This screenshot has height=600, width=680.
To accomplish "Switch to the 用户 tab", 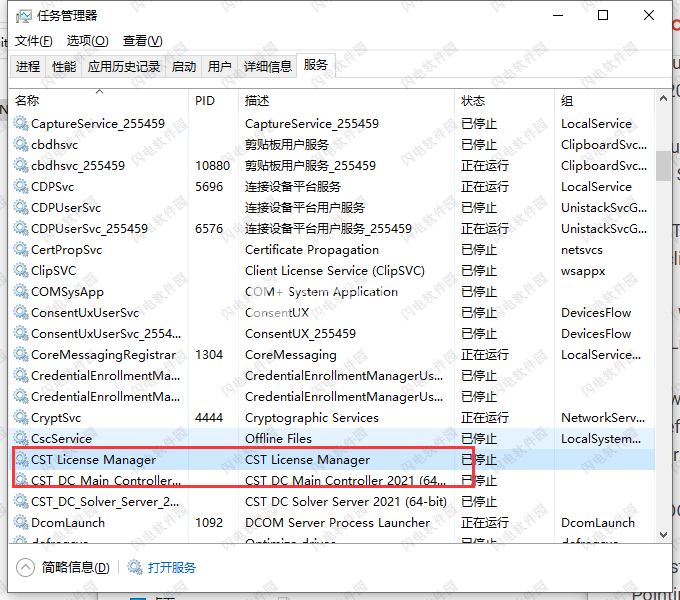I will 219,67.
